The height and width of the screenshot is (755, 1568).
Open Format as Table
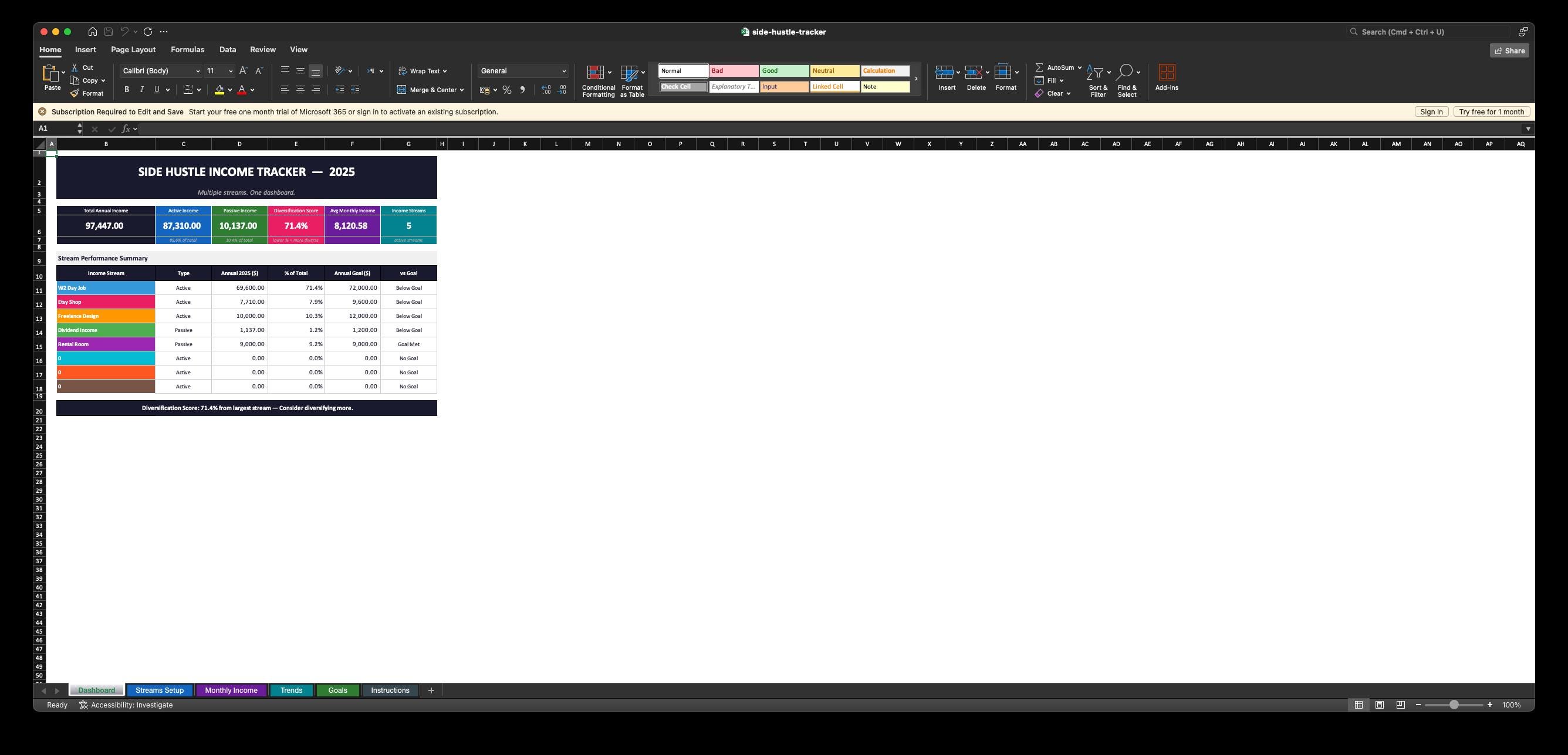pos(632,80)
